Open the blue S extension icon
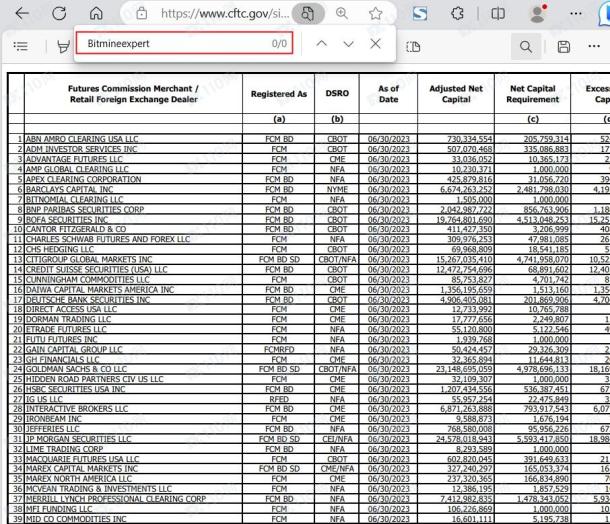The width and height of the screenshot is (610, 524). pyautogui.click(x=420, y=14)
